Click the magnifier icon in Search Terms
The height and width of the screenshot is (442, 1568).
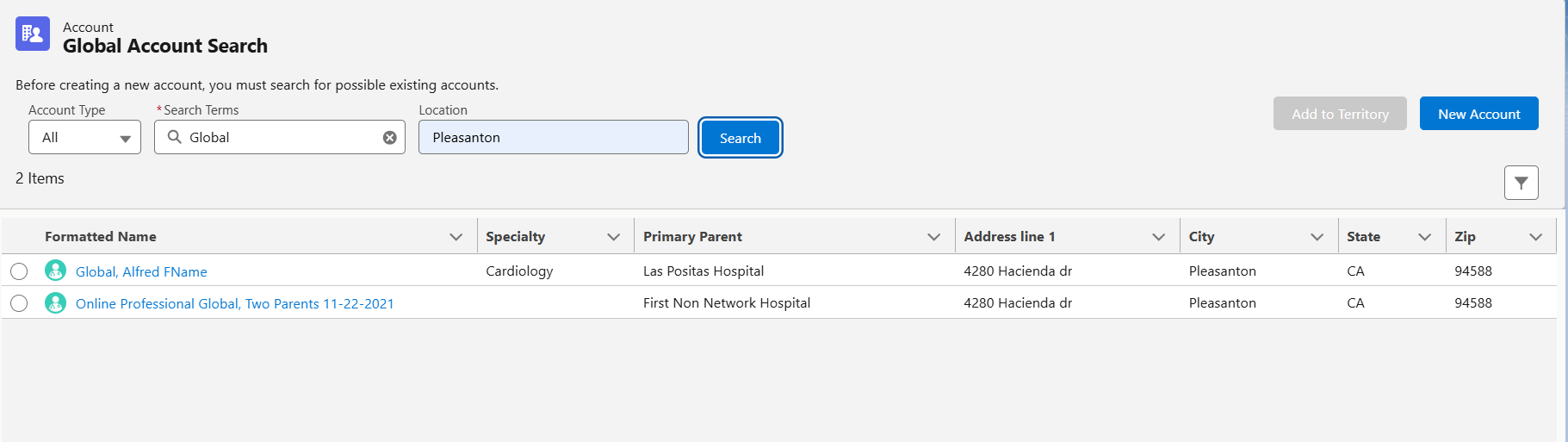click(x=175, y=137)
